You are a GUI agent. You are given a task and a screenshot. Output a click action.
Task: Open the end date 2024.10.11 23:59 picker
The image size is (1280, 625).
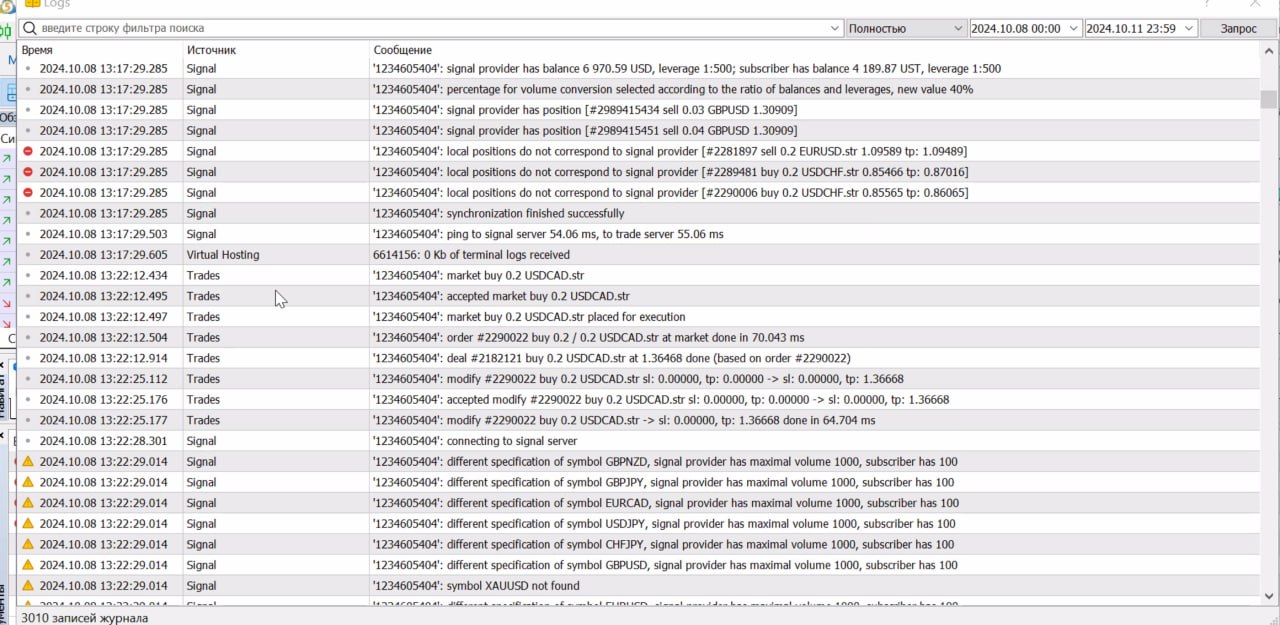coord(1141,28)
